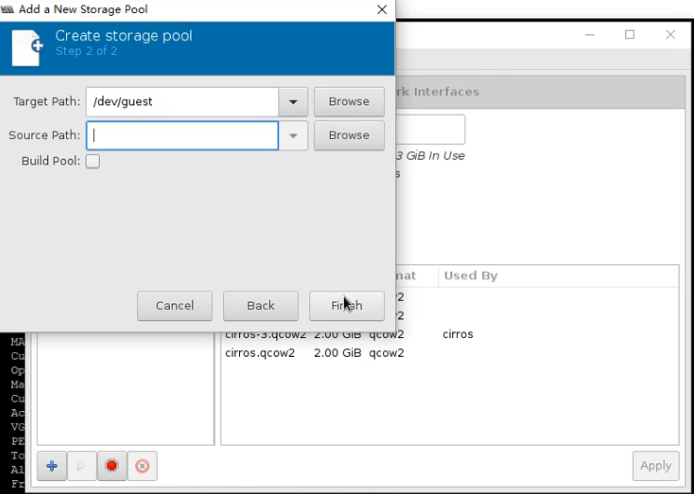Open the Source Path dropdown arrow
The image size is (694, 494).
tap(293, 136)
